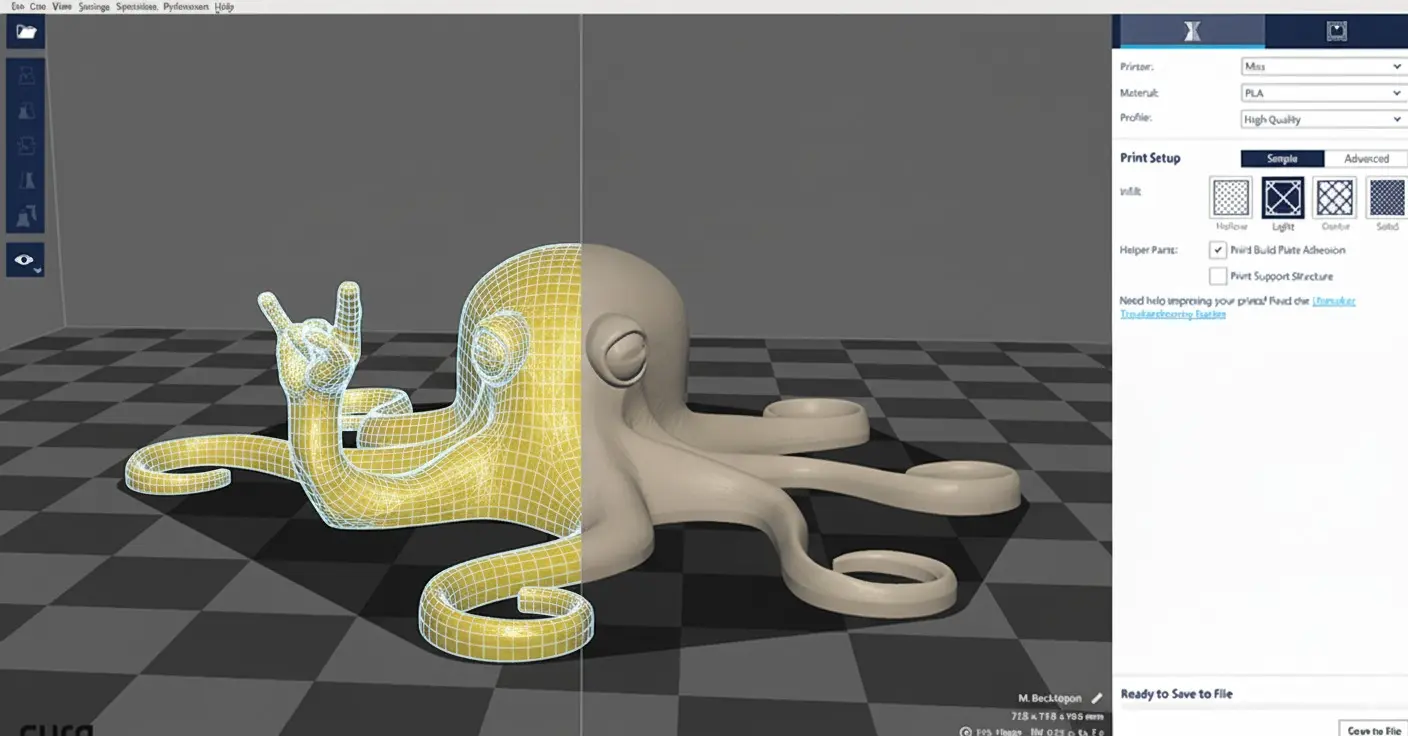Select the bottom dimmed tool with corner bracket
1408x736 pixels.
(26, 215)
